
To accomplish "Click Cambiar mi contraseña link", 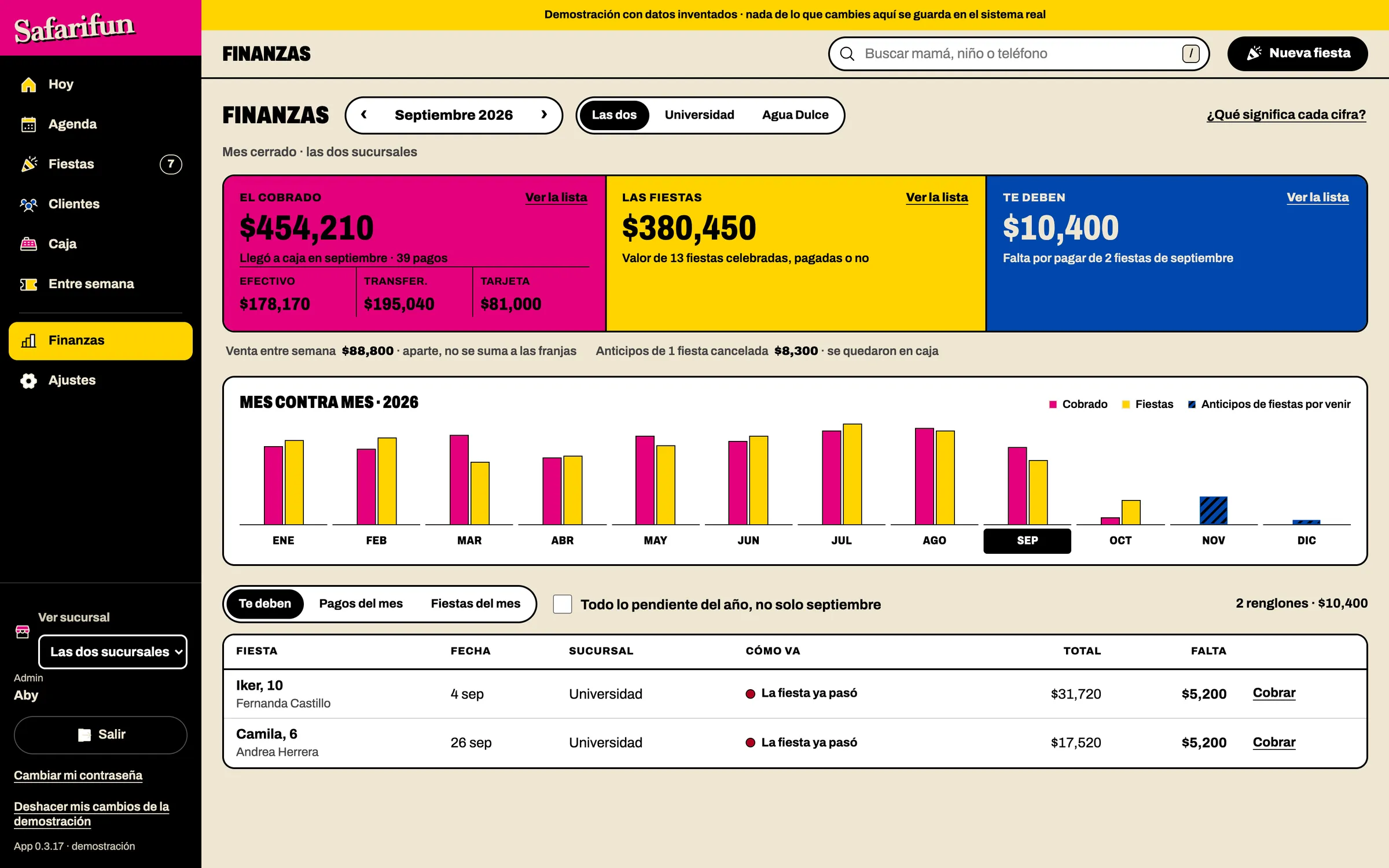I will tap(78, 775).
